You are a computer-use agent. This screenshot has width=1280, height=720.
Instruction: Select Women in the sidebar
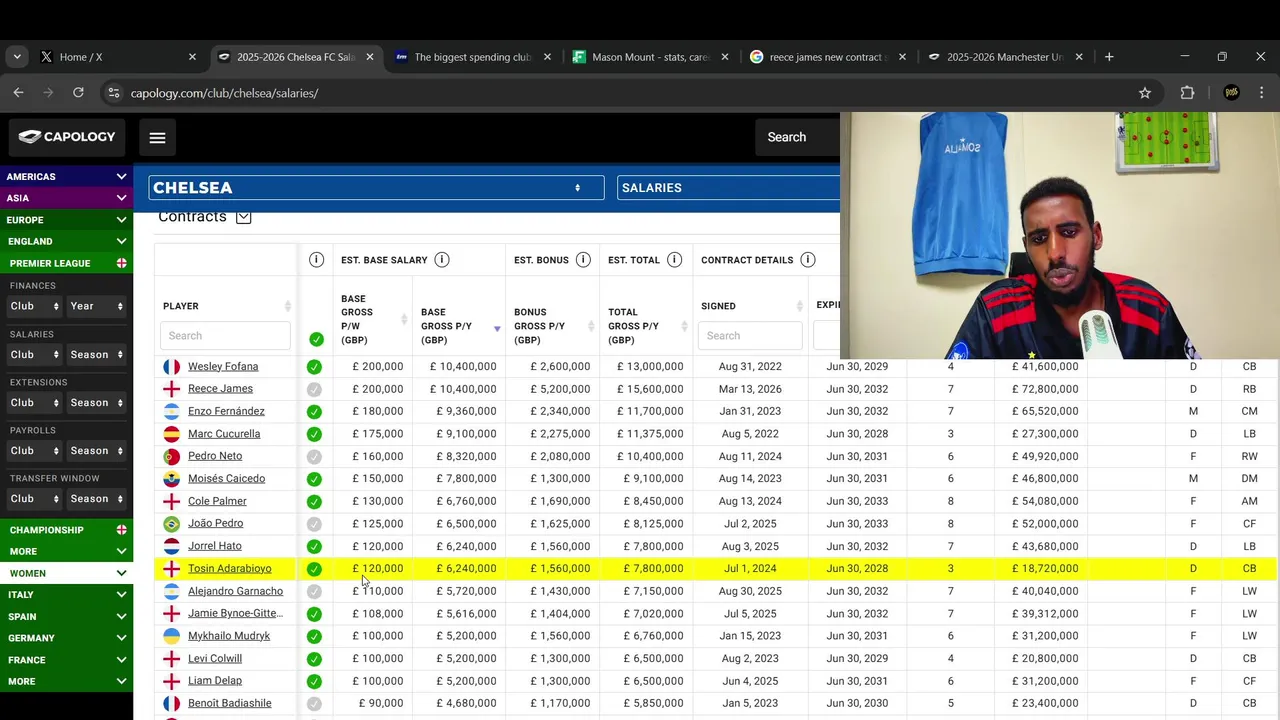(66, 573)
